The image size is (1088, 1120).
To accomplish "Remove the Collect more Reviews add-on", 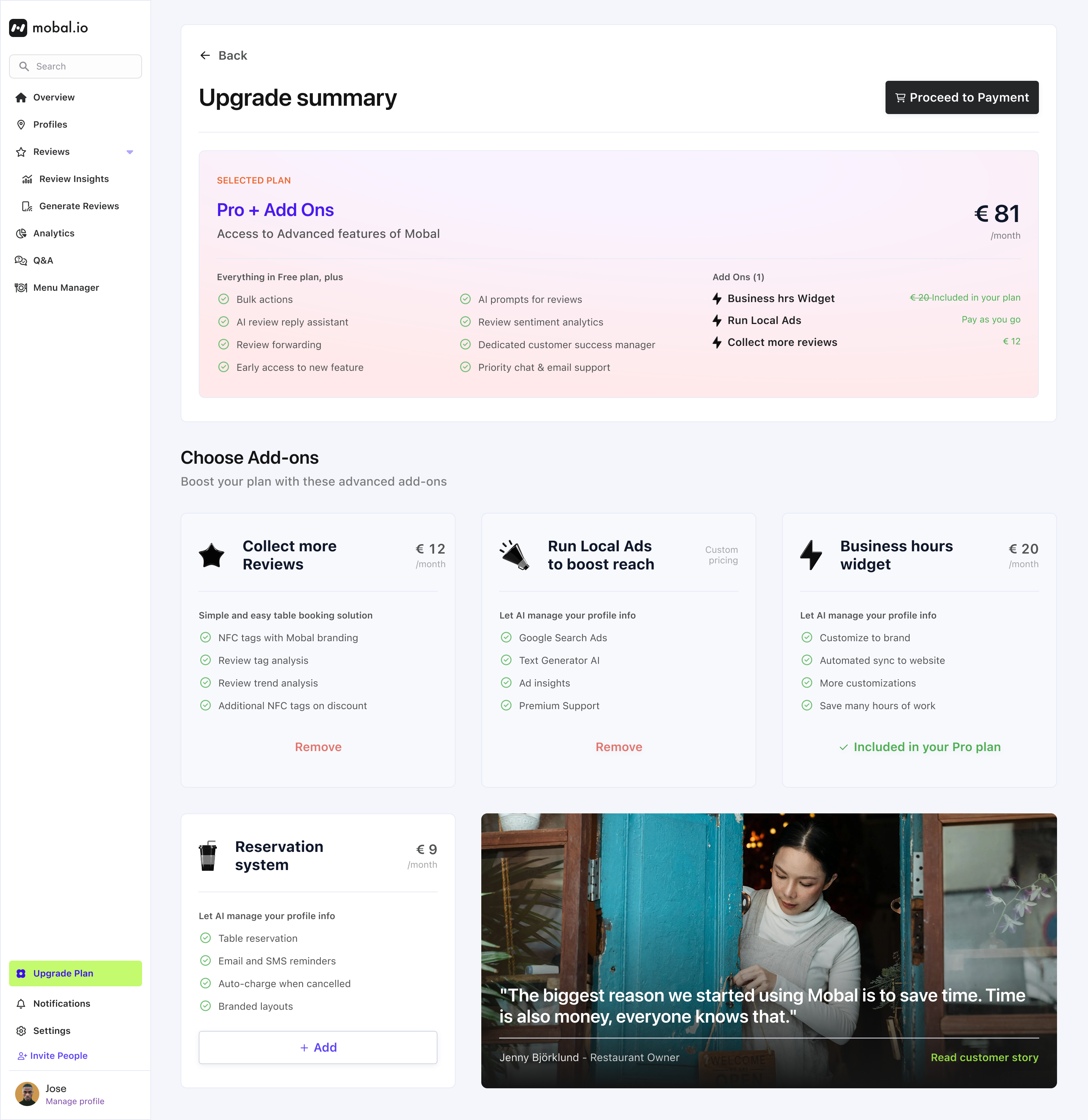I will click(x=318, y=747).
